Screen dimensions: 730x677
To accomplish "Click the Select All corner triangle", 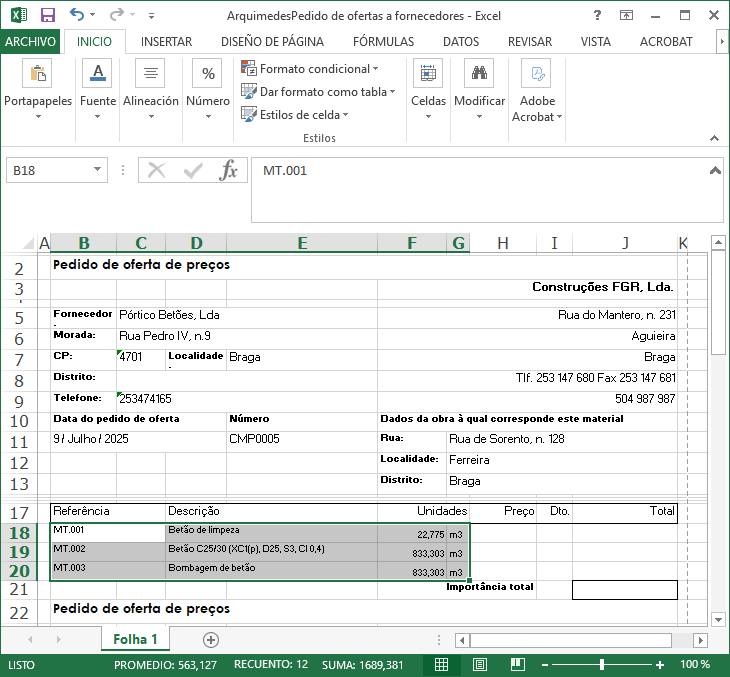I will pyautogui.click(x=28, y=243).
